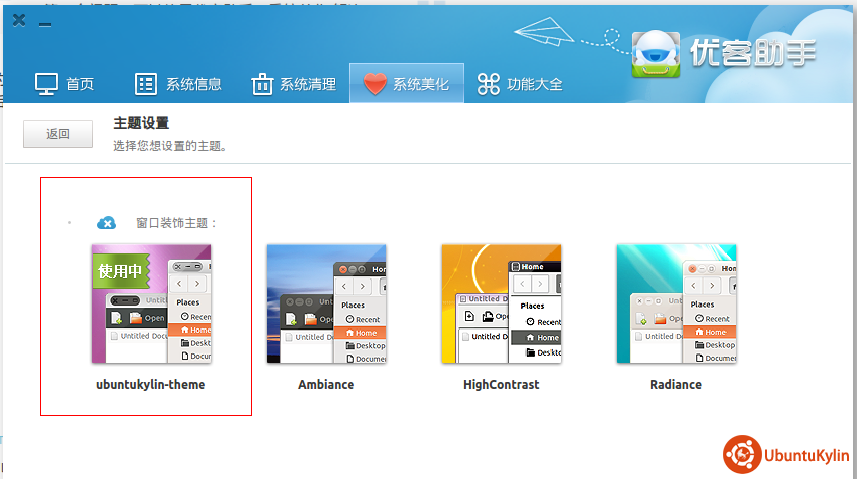Minimize the window using the underscore button
The height and width of the screenshot is (479, 857).
click(x=45, y=22)
